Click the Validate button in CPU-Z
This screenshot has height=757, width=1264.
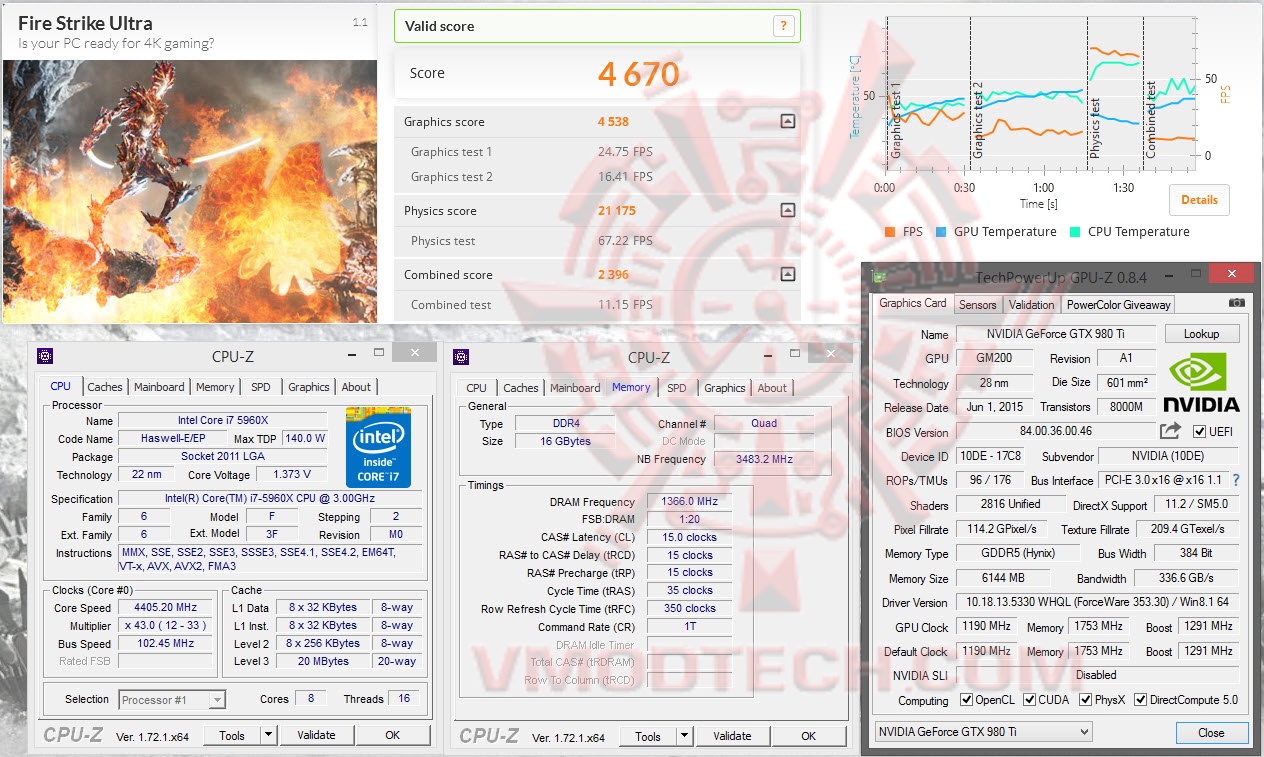pyautogui.click(x=317, y=735)
